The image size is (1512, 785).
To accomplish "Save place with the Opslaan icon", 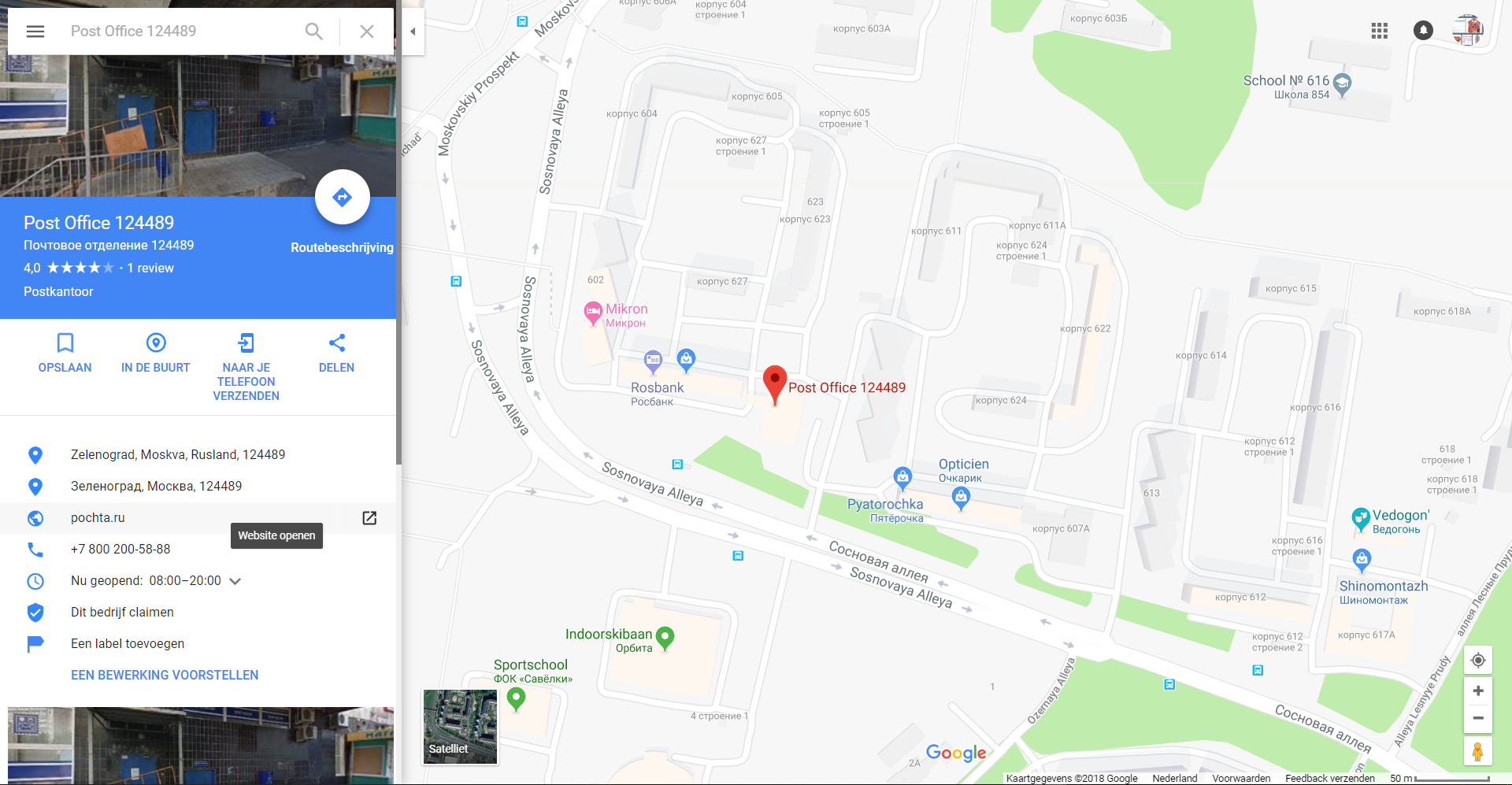I will click(x=65, y=353).
